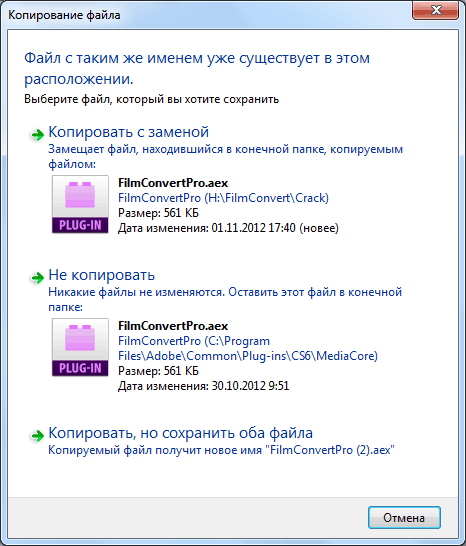Pick "Копировать, но сохранить оба файла" heading
466x546 pixels.
180,433
